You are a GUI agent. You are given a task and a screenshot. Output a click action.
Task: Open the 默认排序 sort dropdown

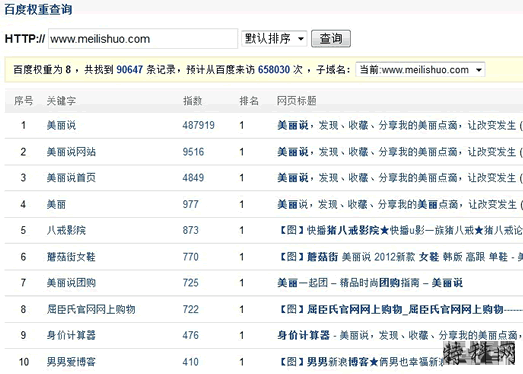274,38
